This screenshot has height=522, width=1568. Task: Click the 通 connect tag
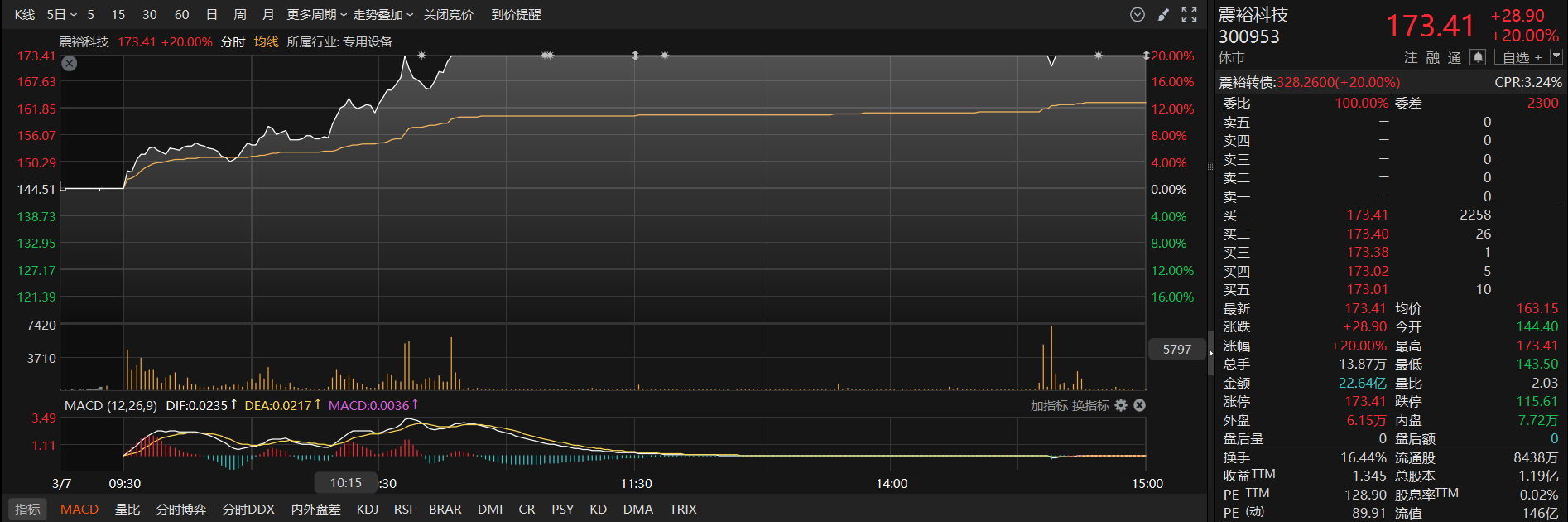point(1455,57)
